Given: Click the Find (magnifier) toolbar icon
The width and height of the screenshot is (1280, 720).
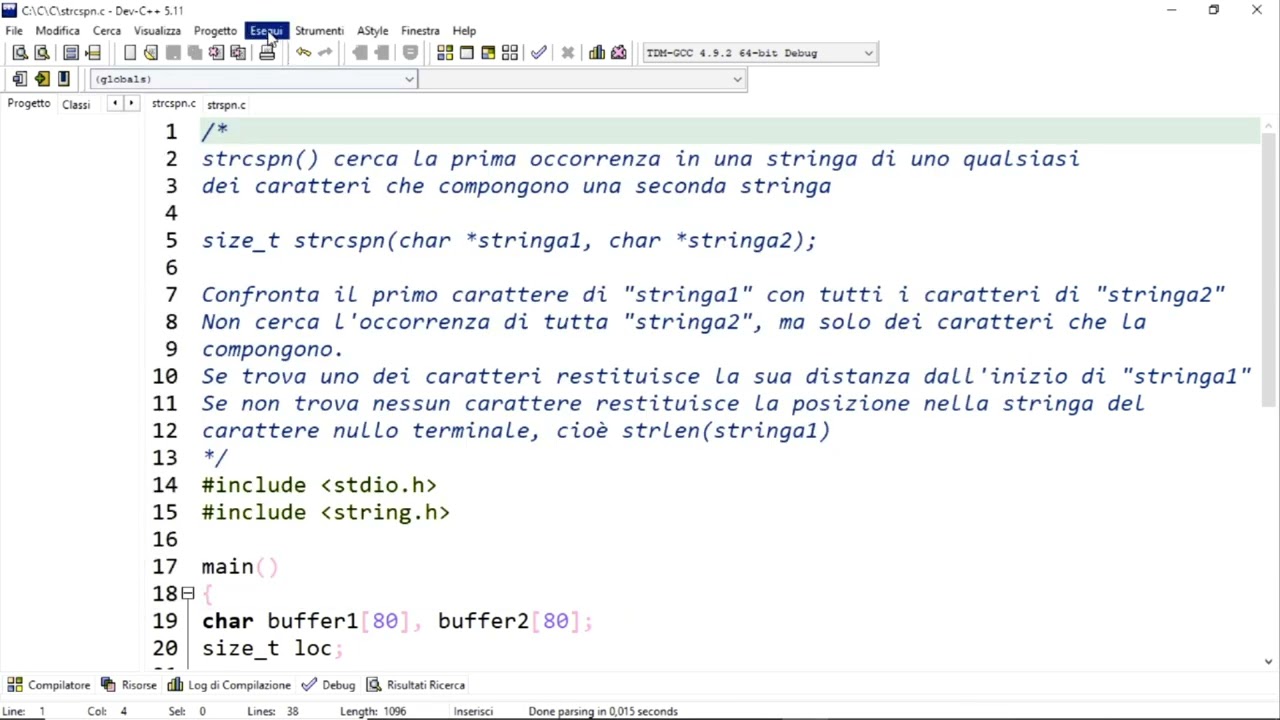Looking at the screenshot, I should point(19,53).
